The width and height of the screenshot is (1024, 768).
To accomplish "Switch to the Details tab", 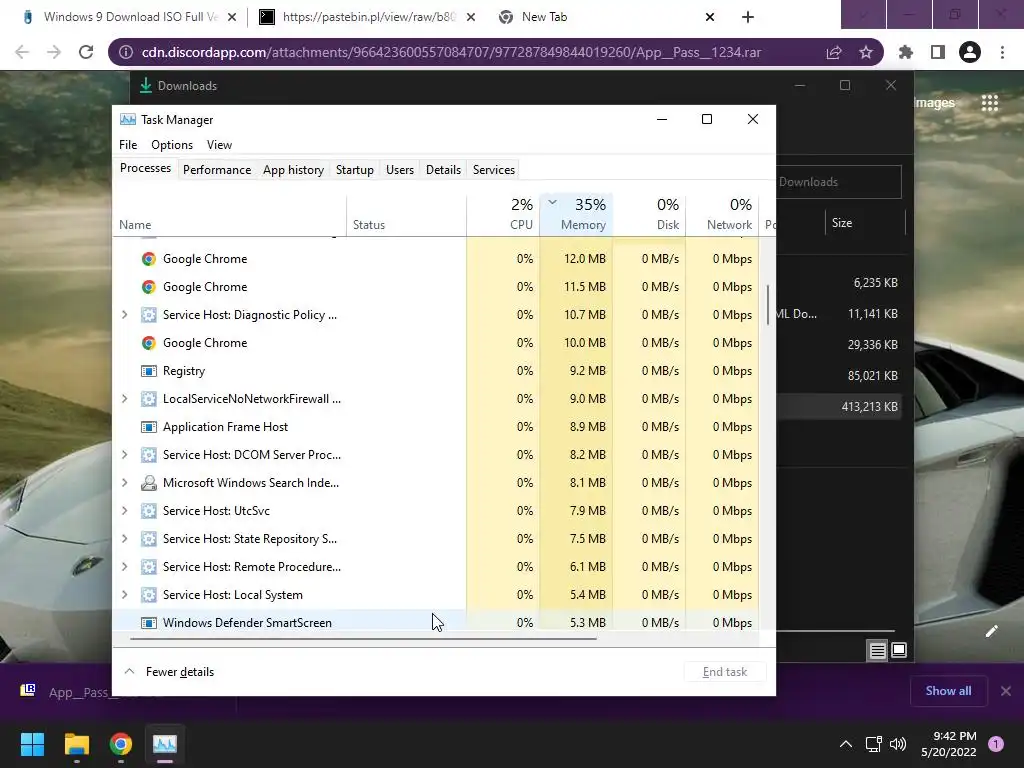I will tap(443, 170).
